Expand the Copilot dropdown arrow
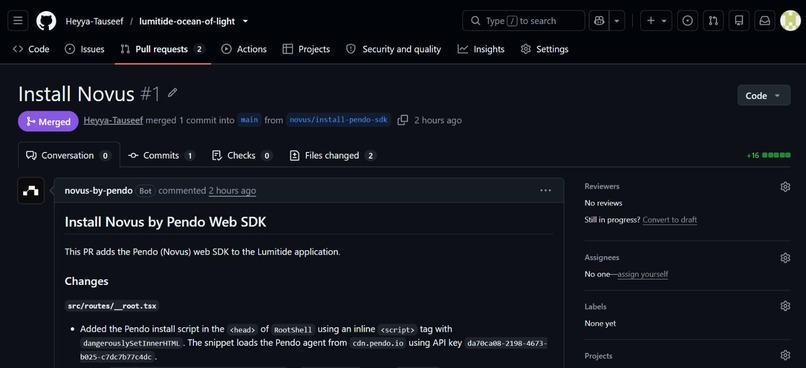Viewport: 806px width, 368px height. tap(617, 21)
